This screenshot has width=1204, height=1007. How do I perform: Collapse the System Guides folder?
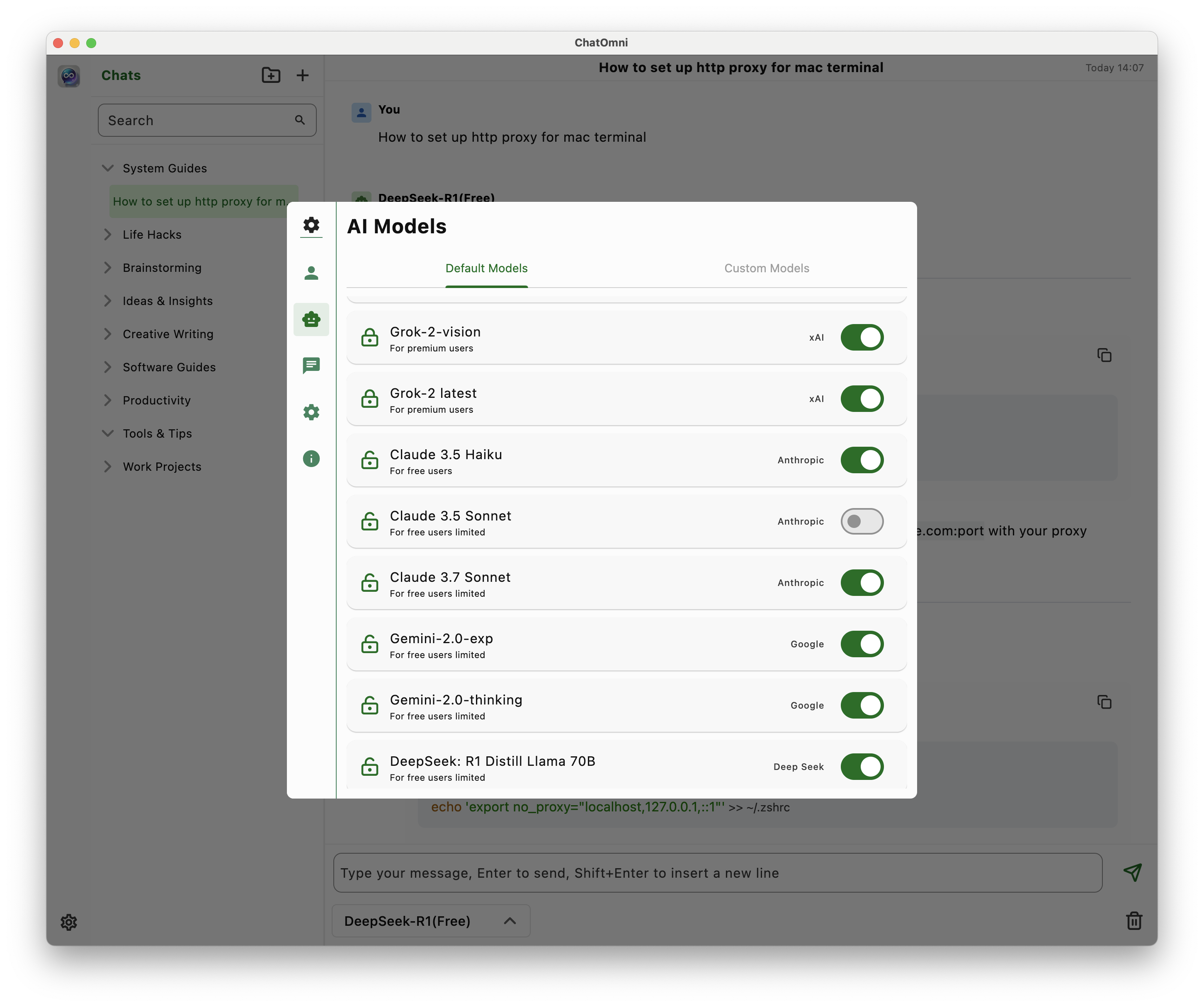(164, 168)
